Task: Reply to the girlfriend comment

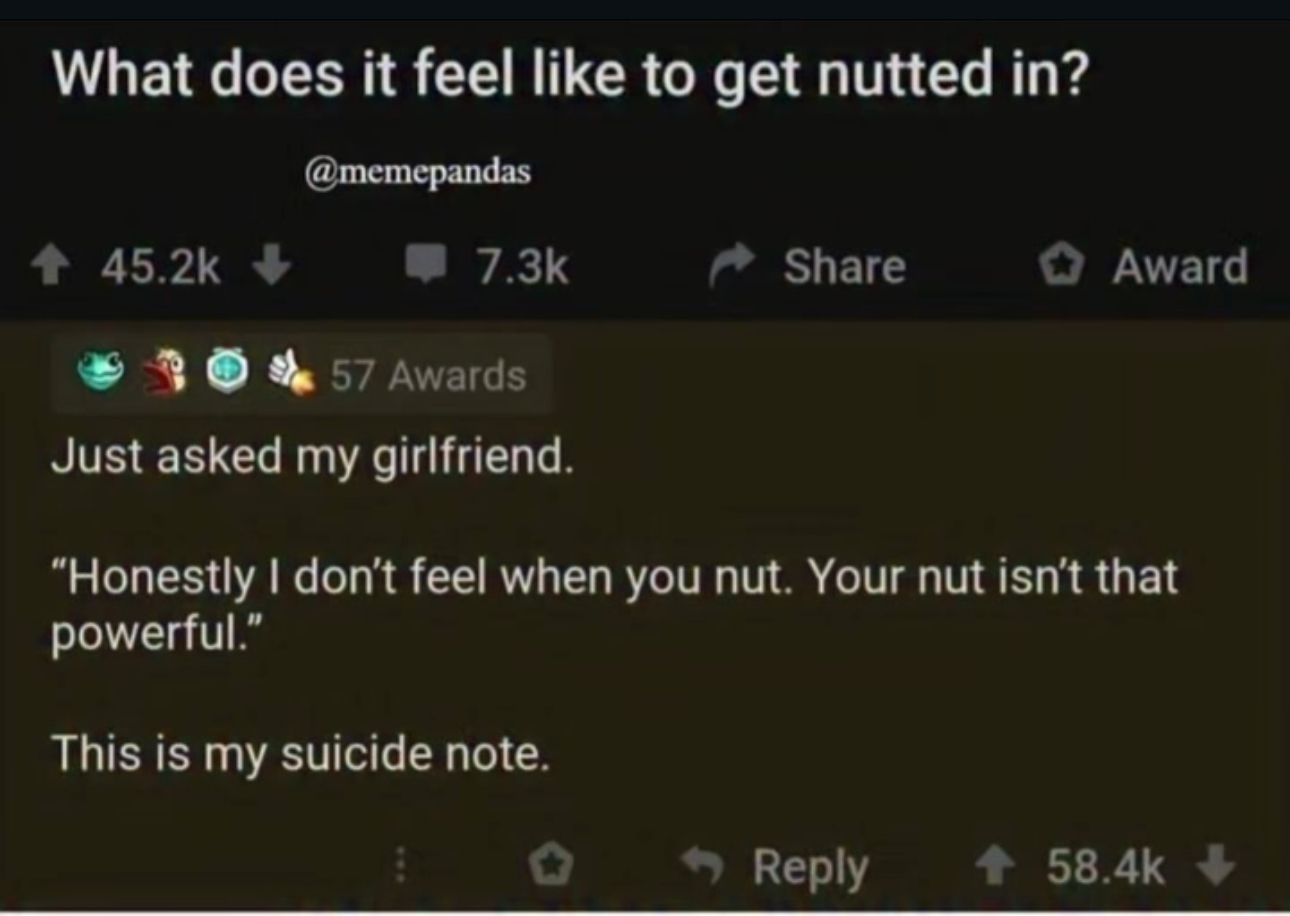Action: (790, 866)
